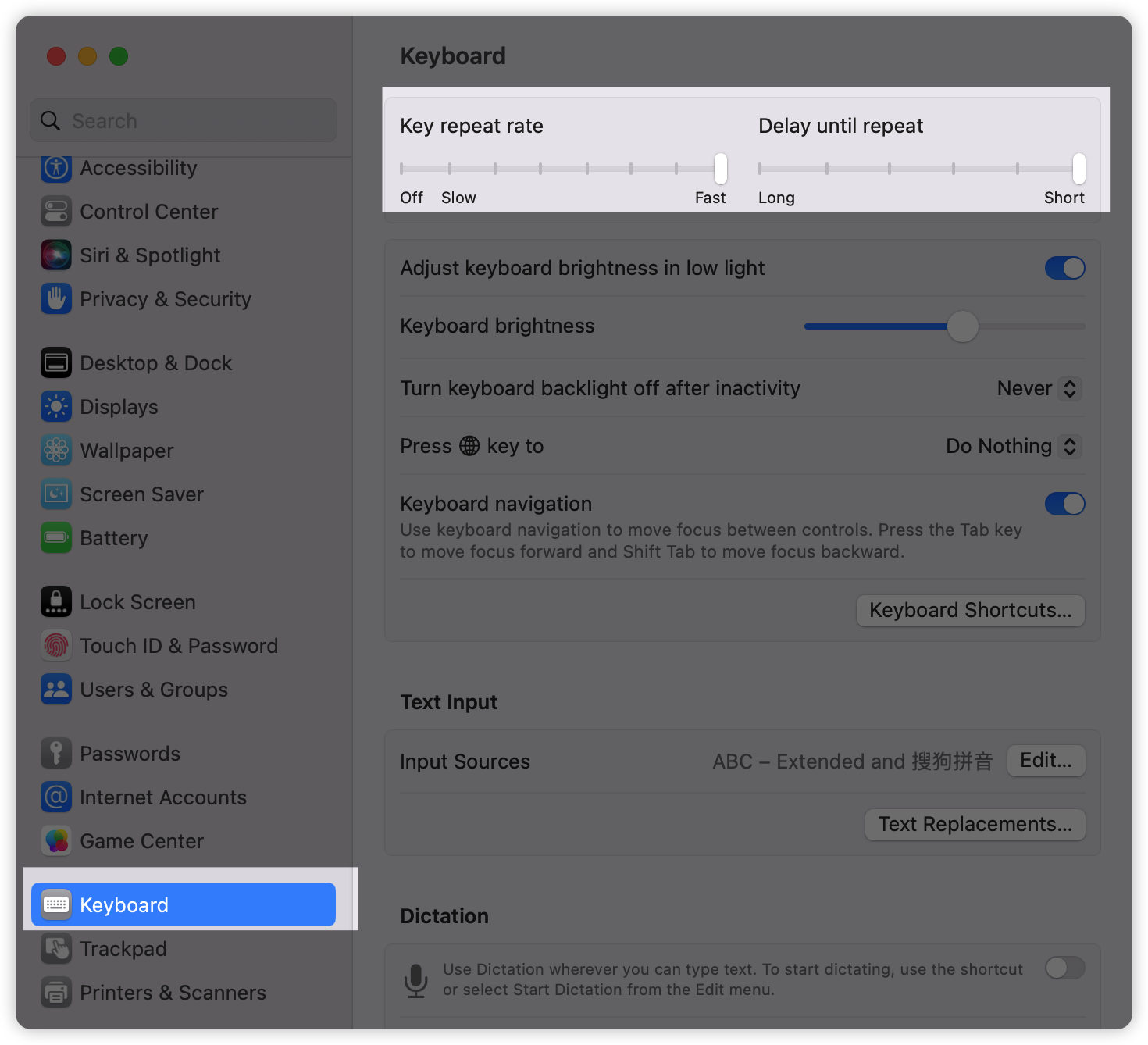The height and width of the screenshot is (1045, 1148).
Task: Open Accessibility settings pane
Action: pos(184,168)
